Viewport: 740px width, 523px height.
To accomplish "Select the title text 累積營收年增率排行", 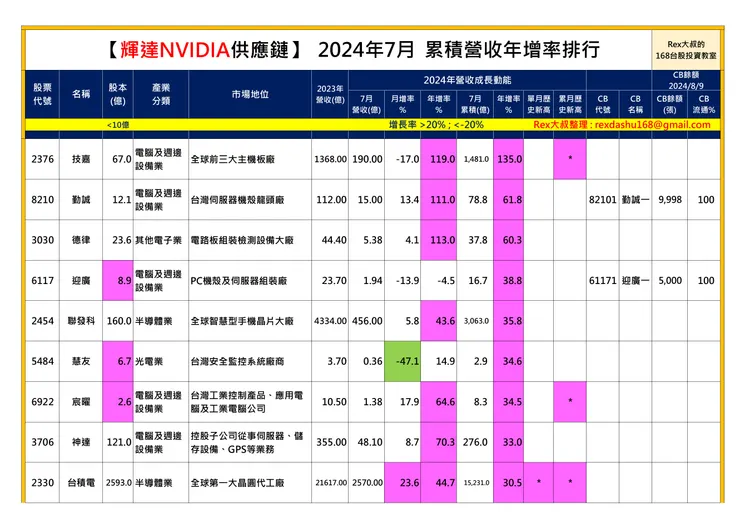I will 512,50.
